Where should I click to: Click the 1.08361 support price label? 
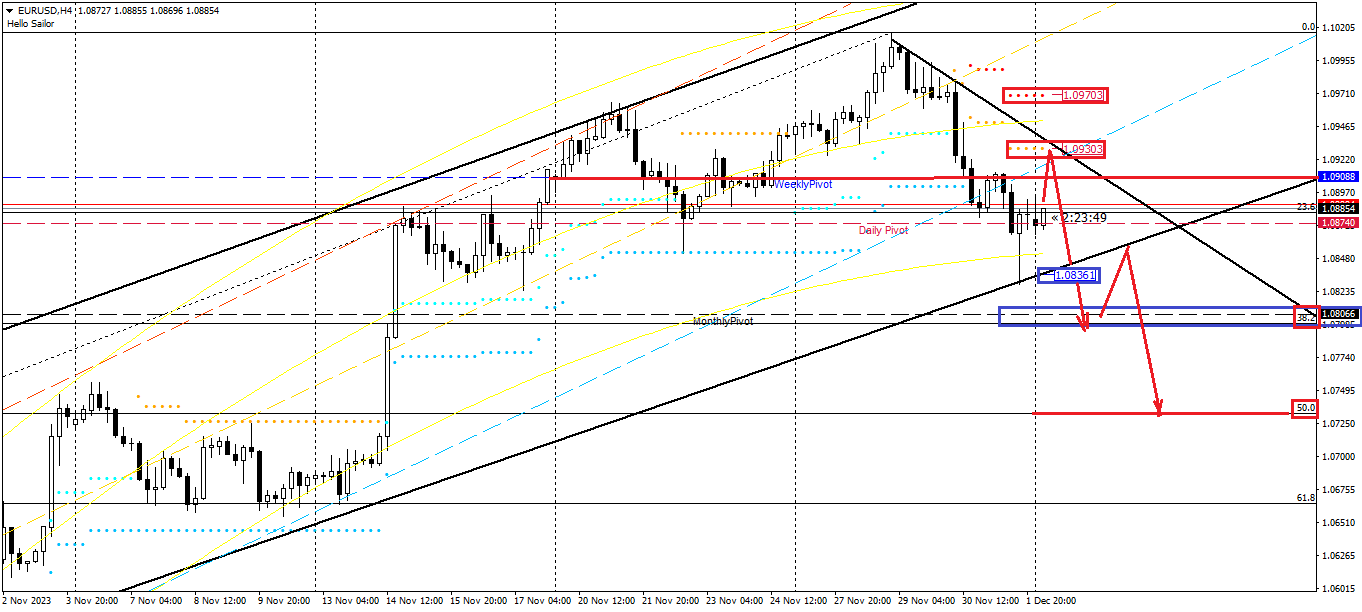point(1076,275)
